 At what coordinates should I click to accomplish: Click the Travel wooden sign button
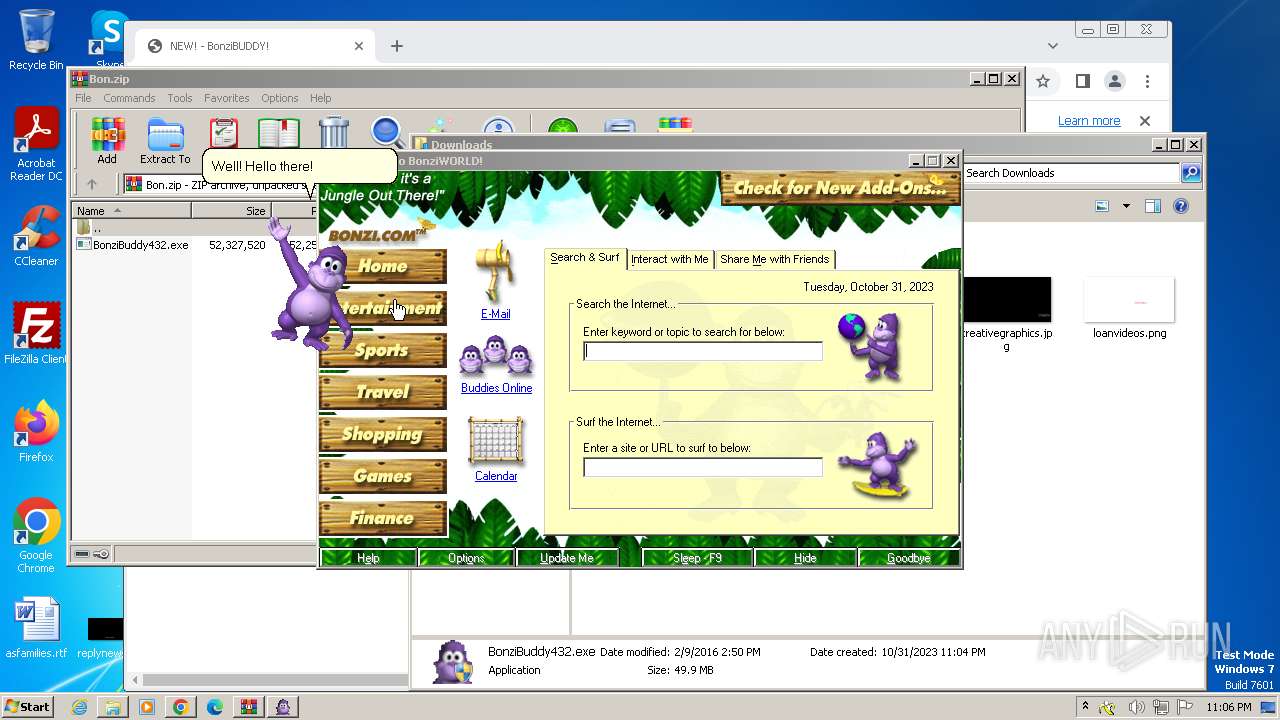tap(383, 393)
